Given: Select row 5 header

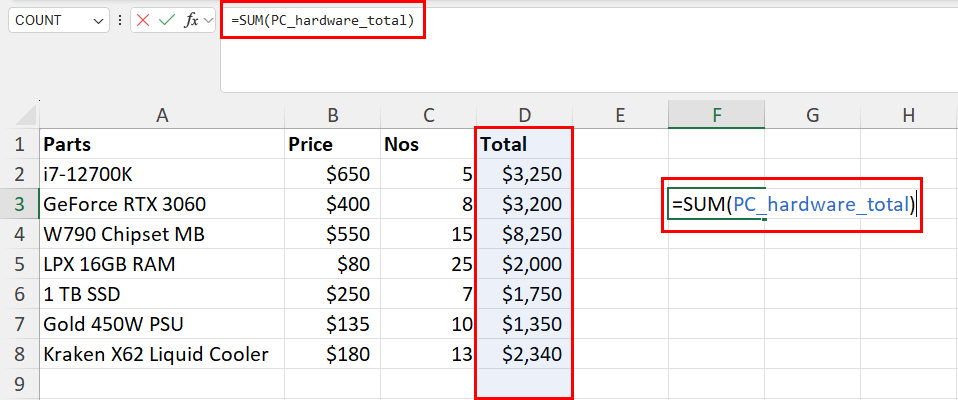Looking at the screenshot, I should coord(20,264).
